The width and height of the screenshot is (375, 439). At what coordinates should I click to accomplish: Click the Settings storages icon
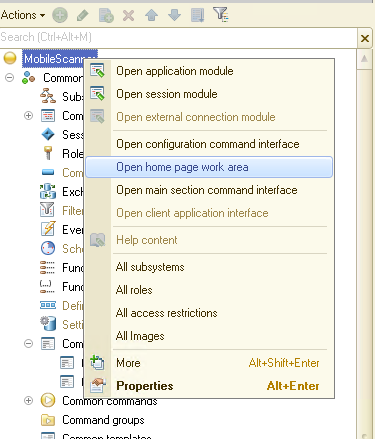point(48,324)
